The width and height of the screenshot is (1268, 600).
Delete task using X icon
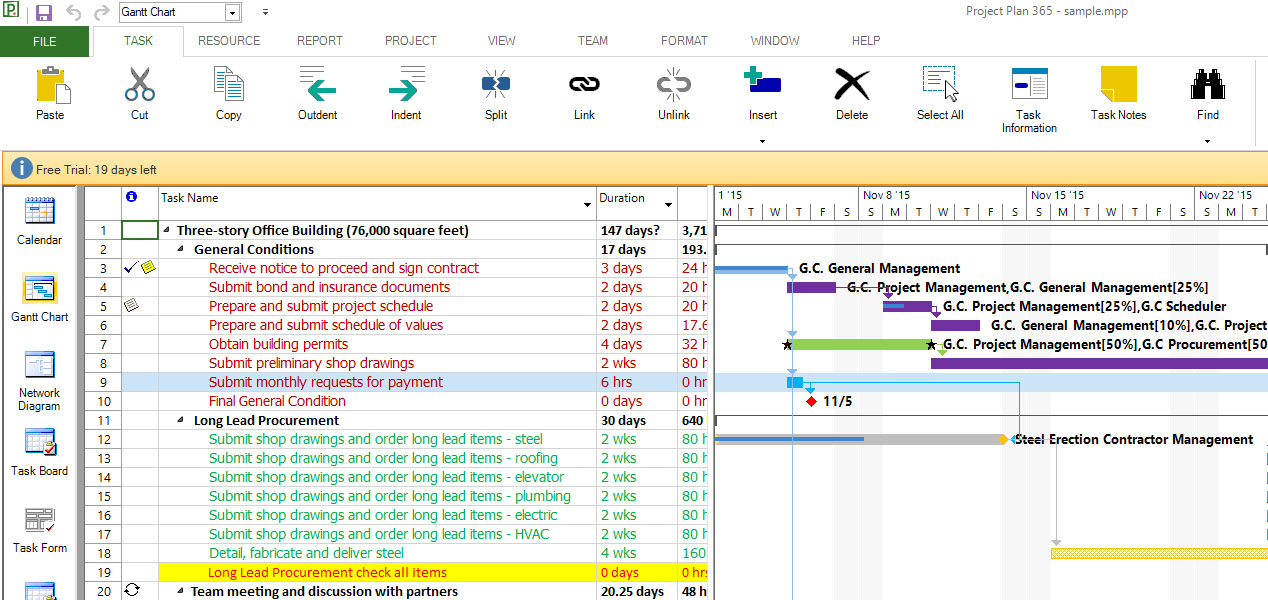pos(852,85)
